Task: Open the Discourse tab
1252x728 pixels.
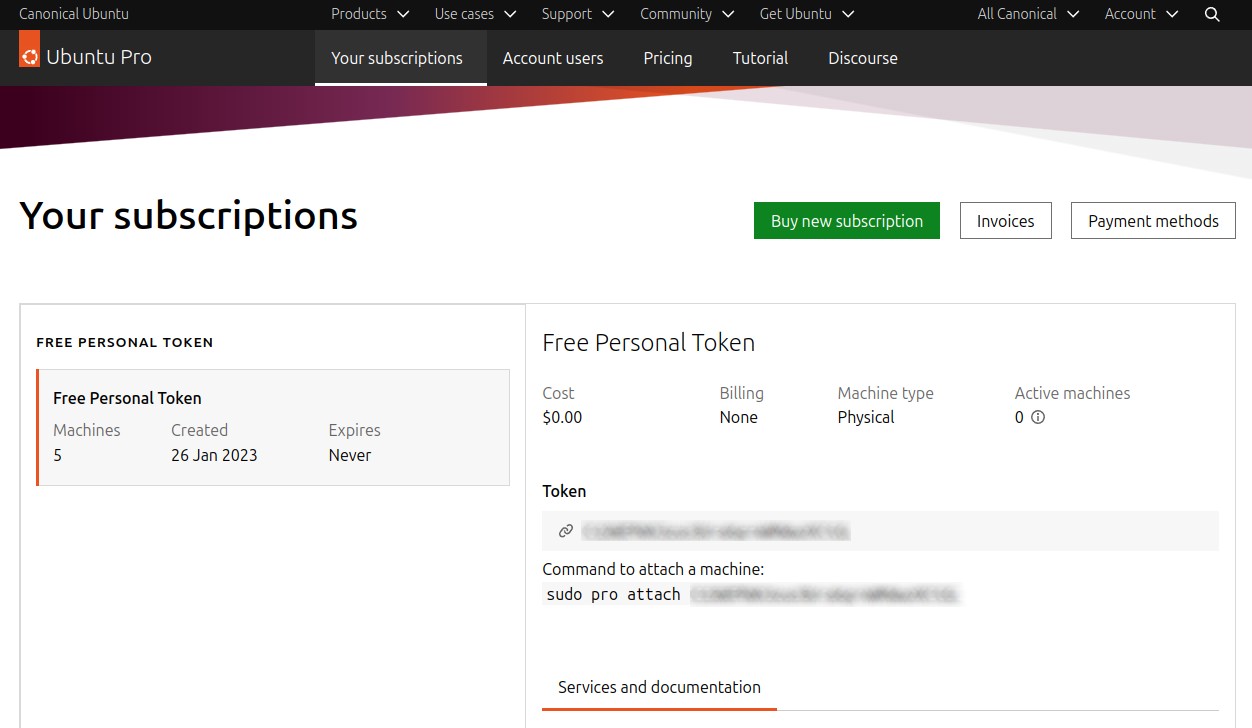Action: (x=863, y=58)
